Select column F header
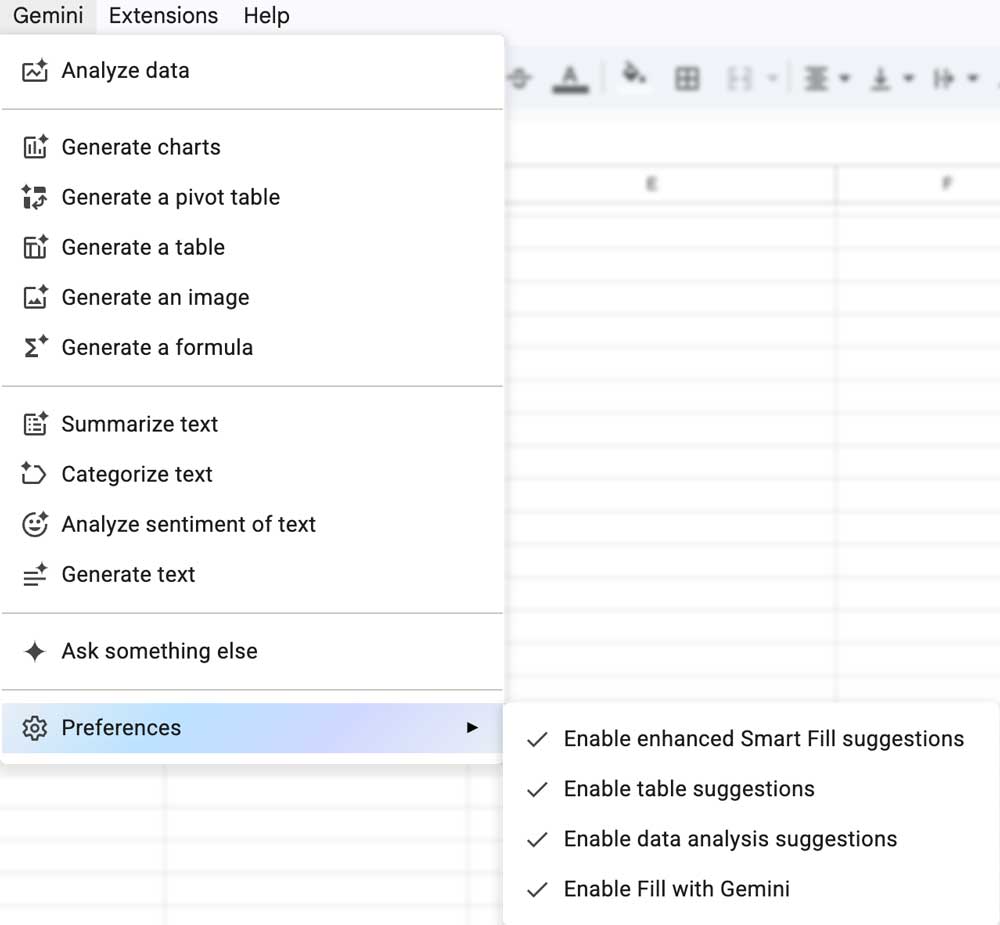The width and height of the screenshot is (1000, 925). point(918,184)
